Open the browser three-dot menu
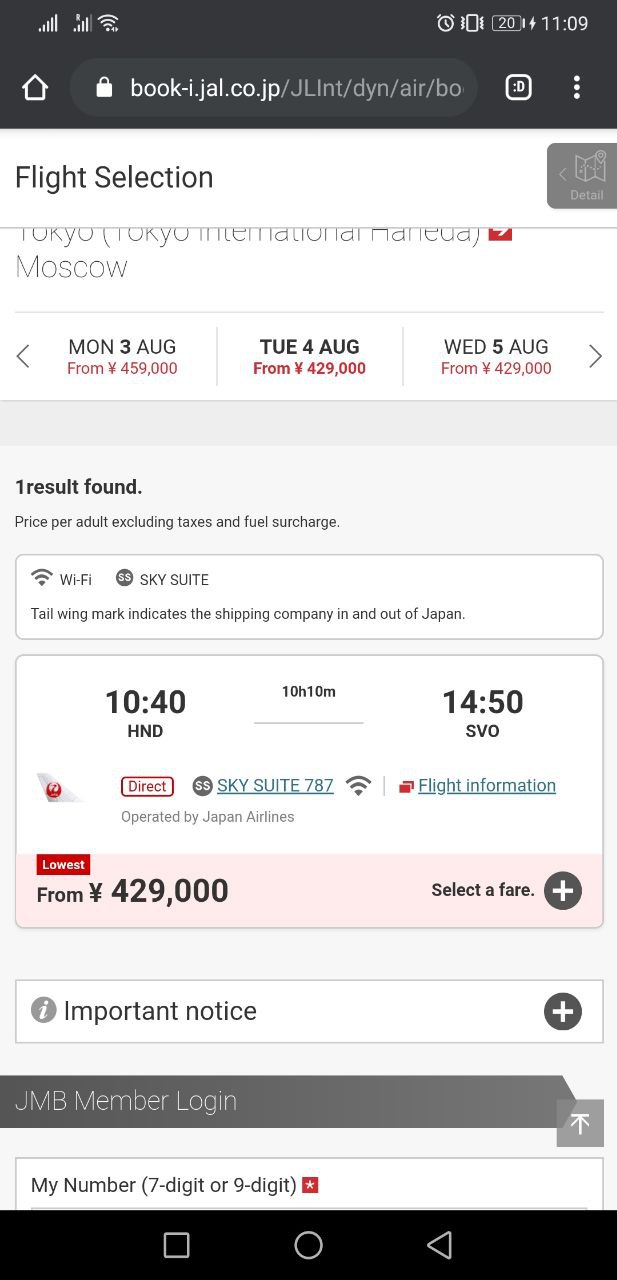The width and height of the screenshot is (617, 1280). (x=577, y=88)
